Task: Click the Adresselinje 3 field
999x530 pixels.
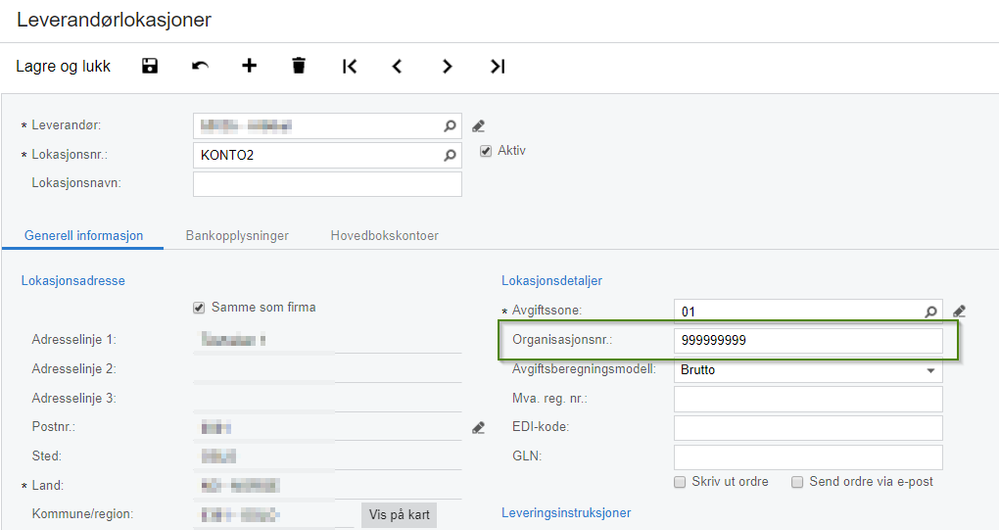Action: 327,398
